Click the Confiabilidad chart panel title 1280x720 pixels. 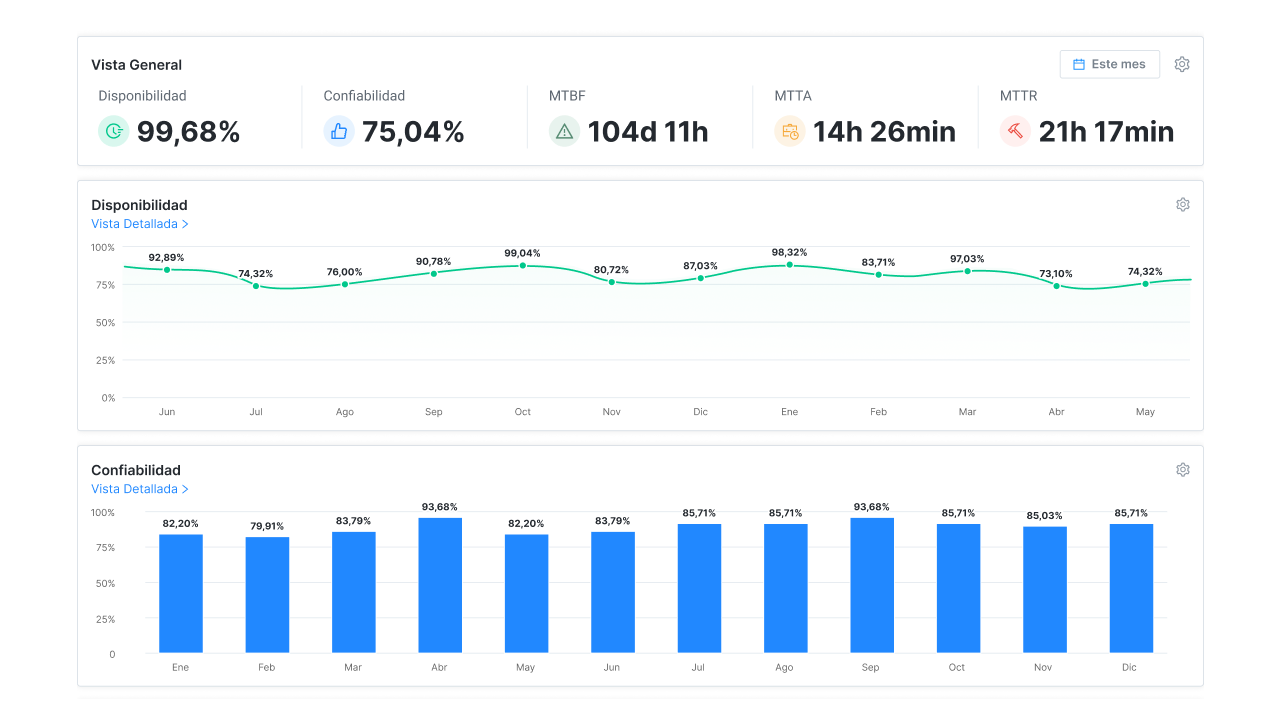(136, 470)
